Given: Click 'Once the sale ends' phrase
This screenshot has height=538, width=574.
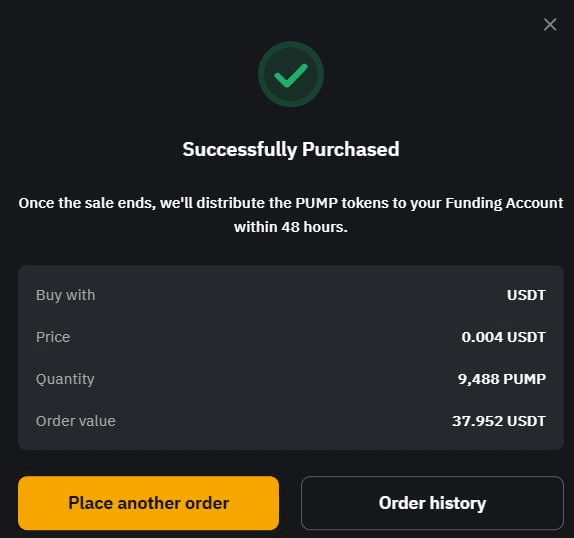Looking at the screenshot, I should click(x=87, y=203).
